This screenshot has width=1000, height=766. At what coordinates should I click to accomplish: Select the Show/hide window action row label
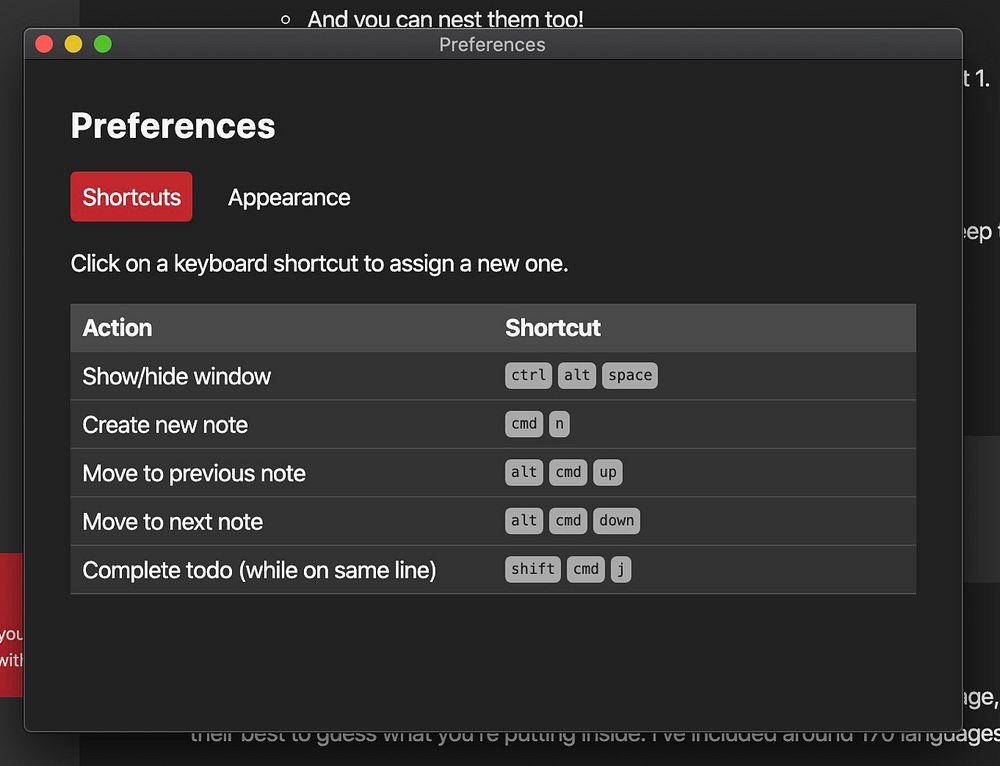coord(177,377)
